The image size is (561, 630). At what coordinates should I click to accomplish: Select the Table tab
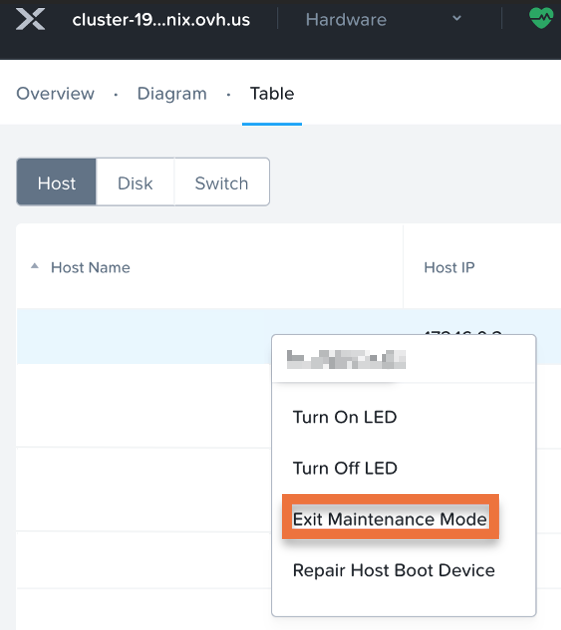[x=272, y=94]
